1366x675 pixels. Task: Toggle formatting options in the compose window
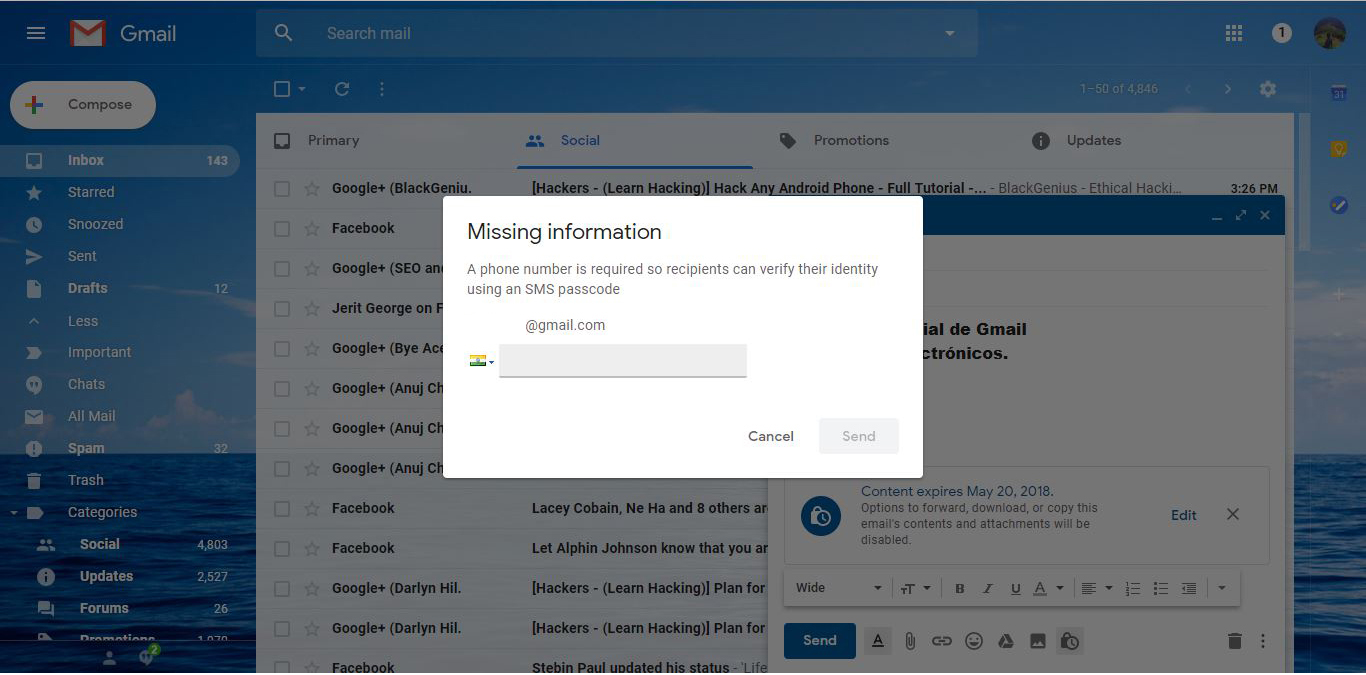tap(878, 641)
